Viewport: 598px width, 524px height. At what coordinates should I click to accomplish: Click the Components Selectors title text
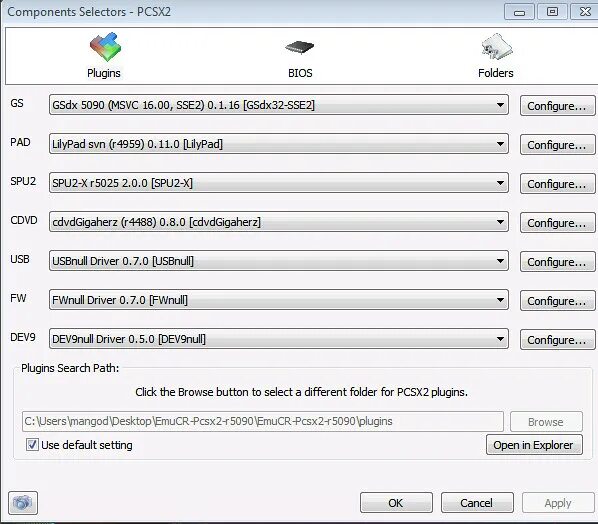89,12
